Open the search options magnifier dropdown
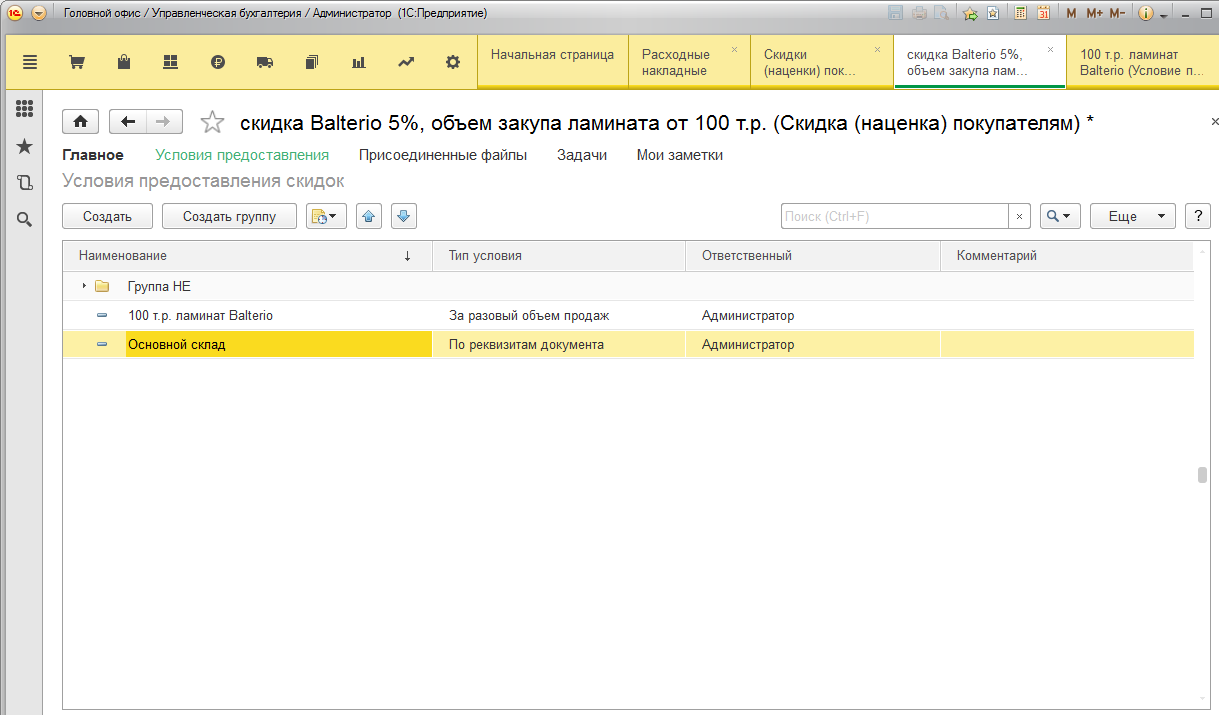This screenshot has width=1219, height=715. coord(1060,216)
